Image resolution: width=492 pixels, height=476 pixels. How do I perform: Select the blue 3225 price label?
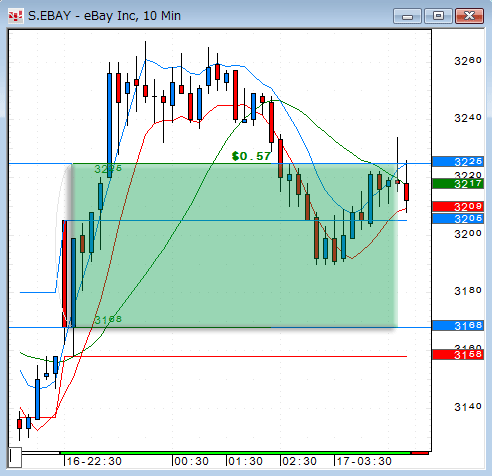[x=458, y=162]
